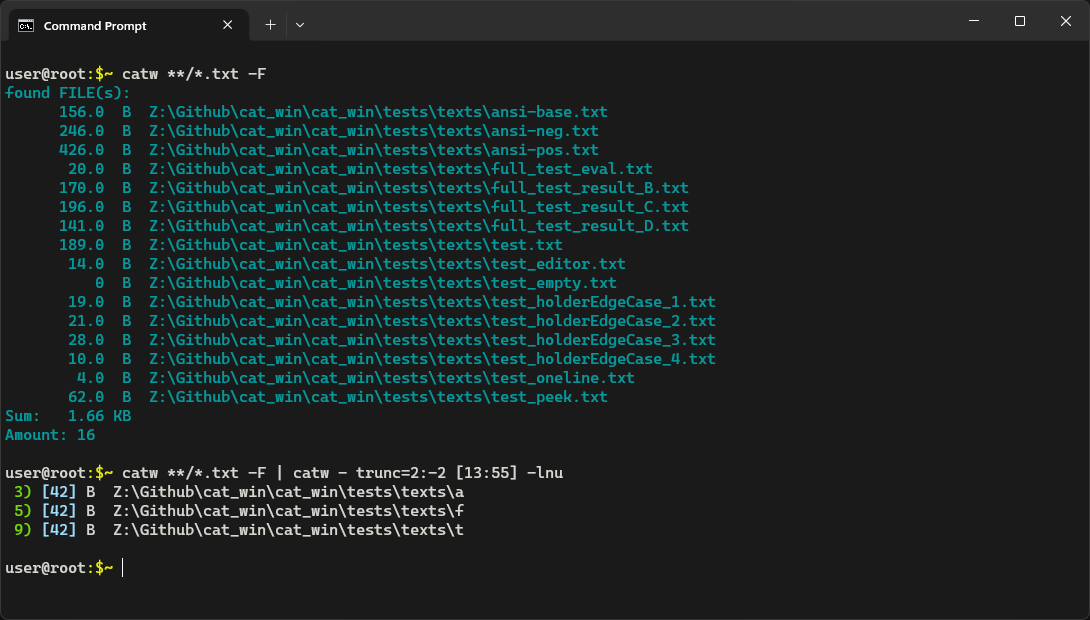The height and width of the screenshot is (620, 1090).
Task: Open the tab list dropdown chevron
Action: [x=299, y=24]
